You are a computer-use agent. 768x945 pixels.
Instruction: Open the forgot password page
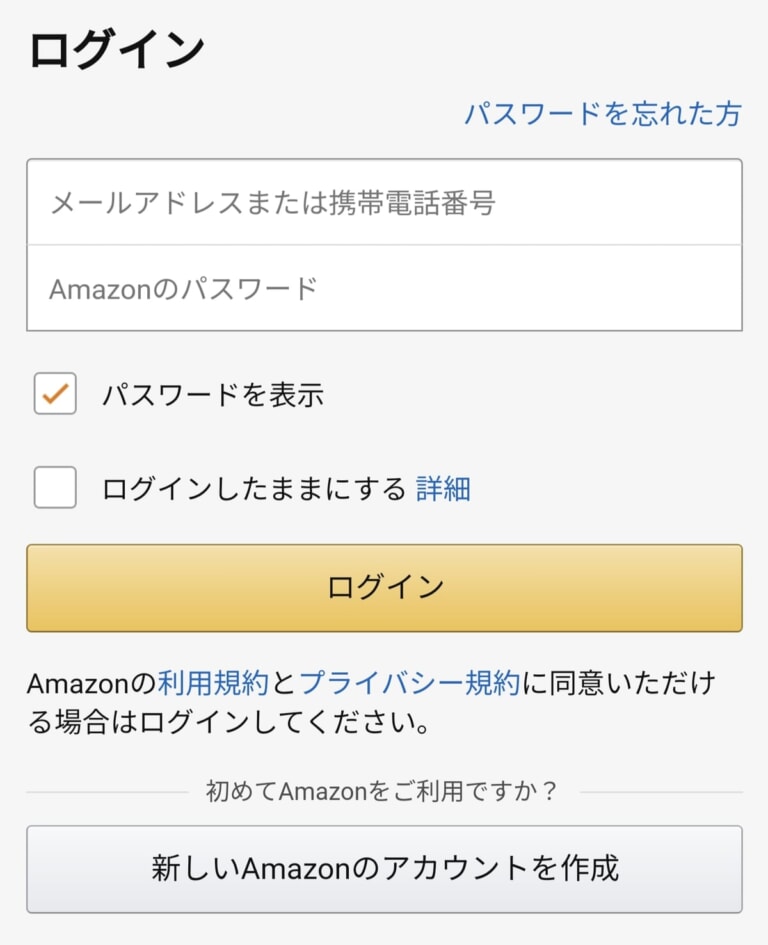604,114
